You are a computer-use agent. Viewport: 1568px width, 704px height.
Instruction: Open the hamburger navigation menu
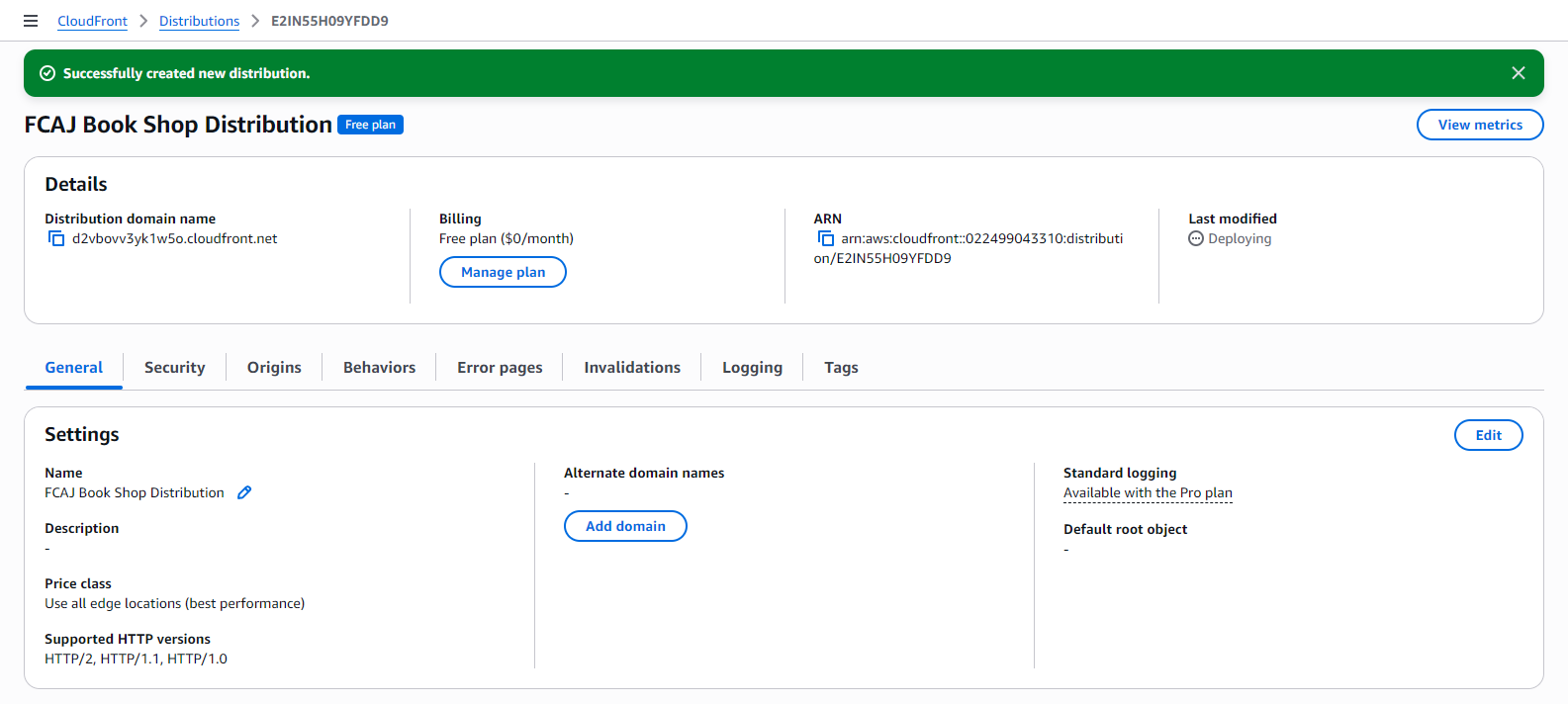point(31,21)
